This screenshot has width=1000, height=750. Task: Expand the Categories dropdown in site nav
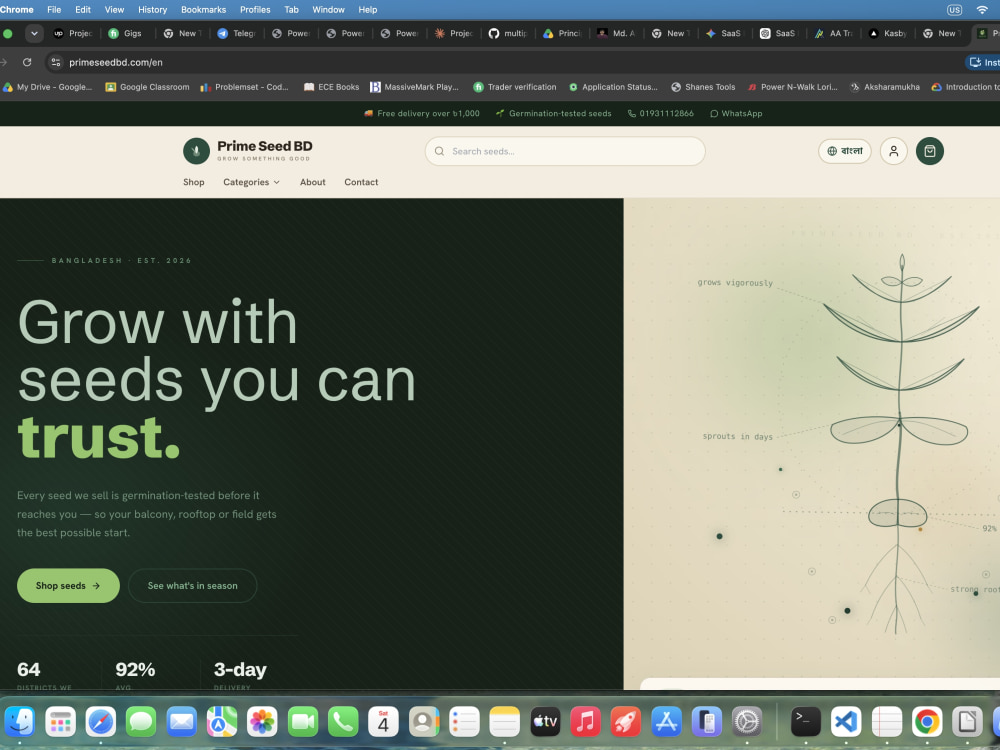(x=251, y=182)
